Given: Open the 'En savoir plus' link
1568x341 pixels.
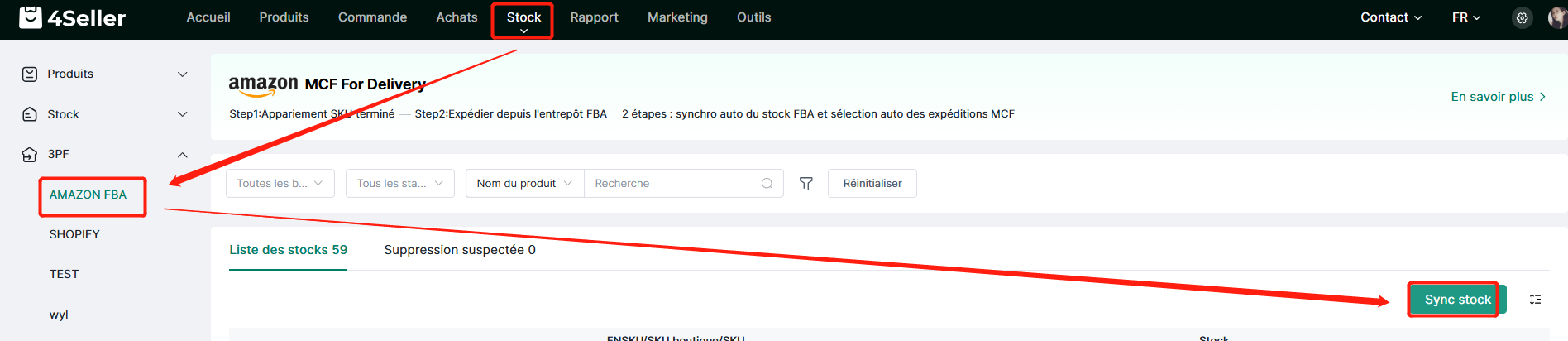Looking at the screenshot, I should (x=1499, y=97).
